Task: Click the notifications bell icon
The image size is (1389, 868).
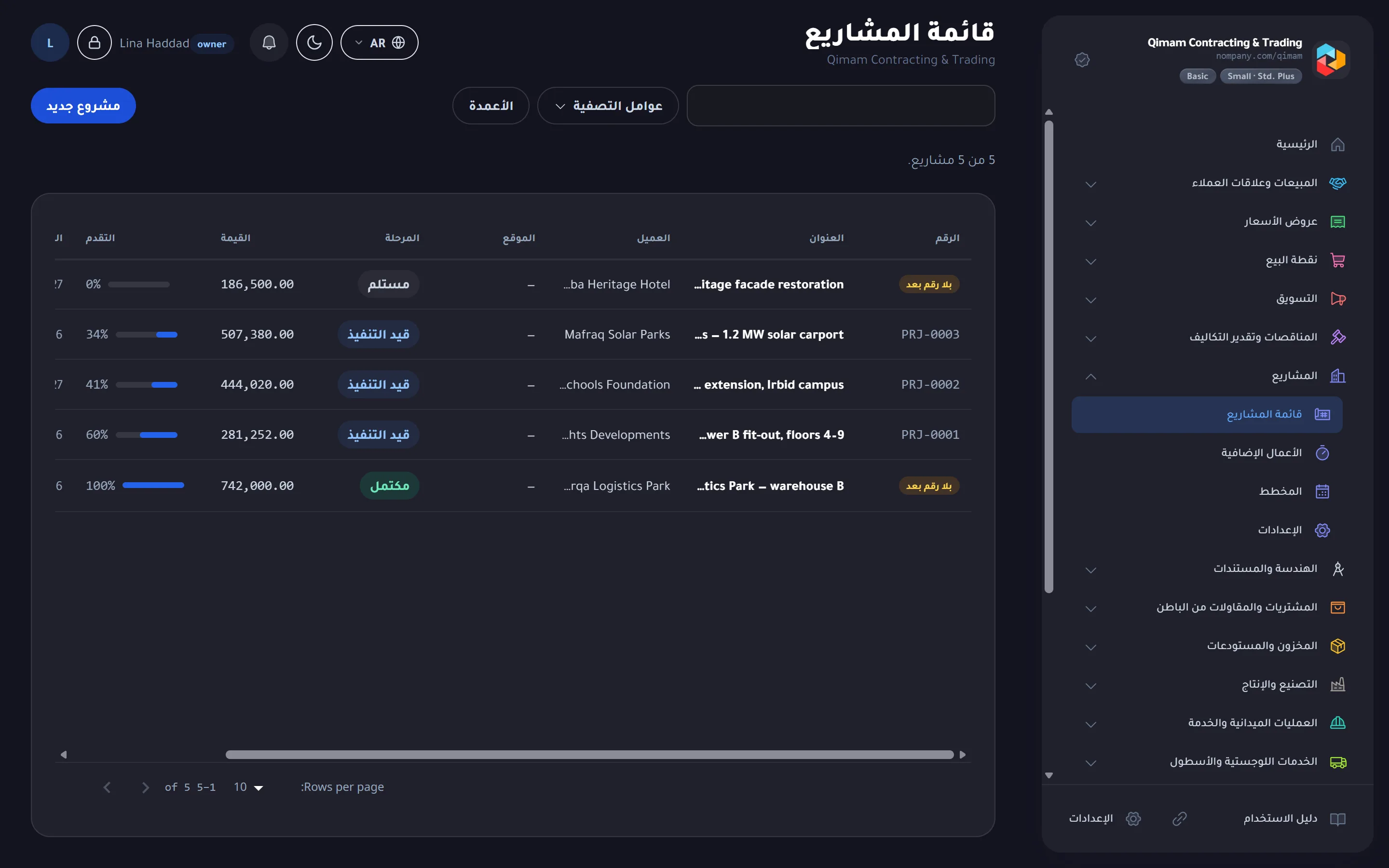Action: tap(269, 42)
